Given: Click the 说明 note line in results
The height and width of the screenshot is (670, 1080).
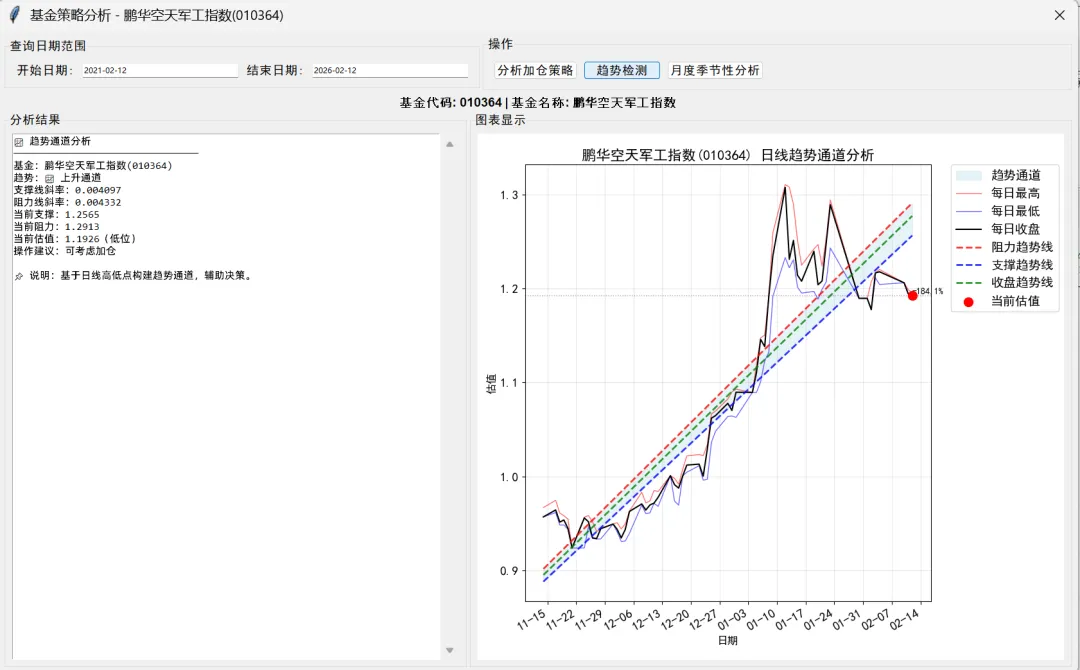Looking at the screenshot, I should (x=134, y=275).
